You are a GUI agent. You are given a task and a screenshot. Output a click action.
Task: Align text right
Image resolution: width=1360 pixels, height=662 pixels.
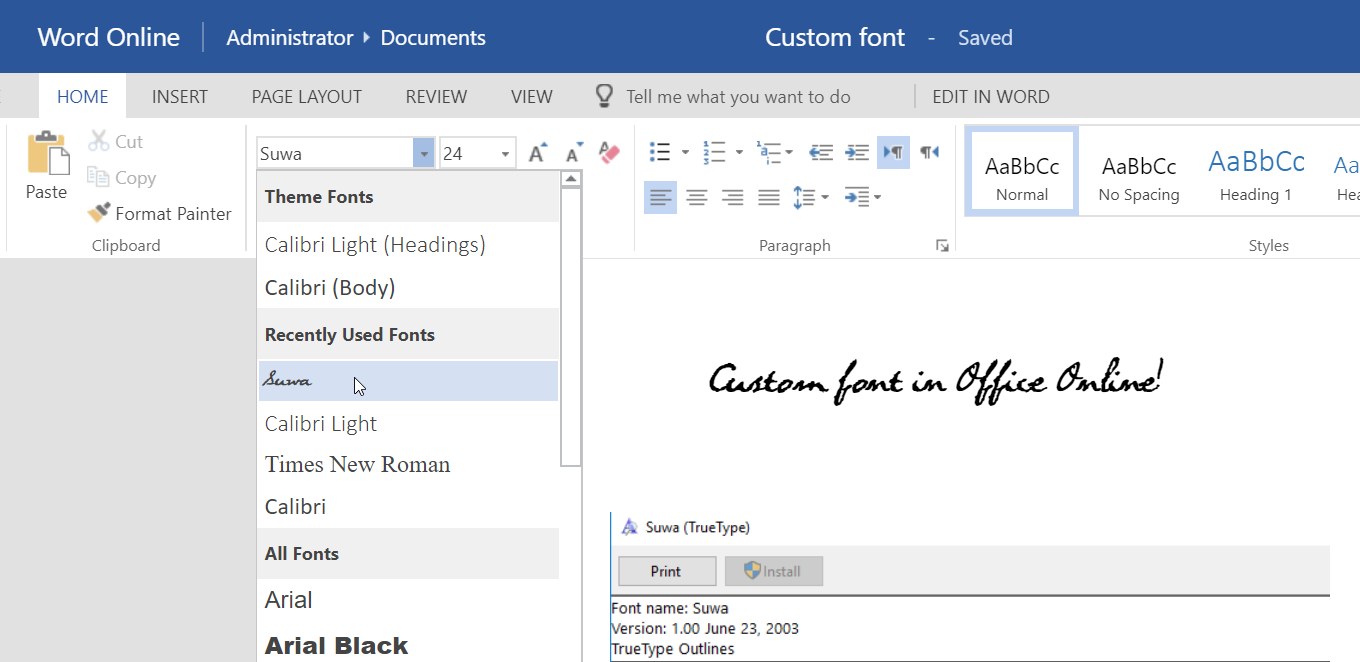click(x=733, y=197)
